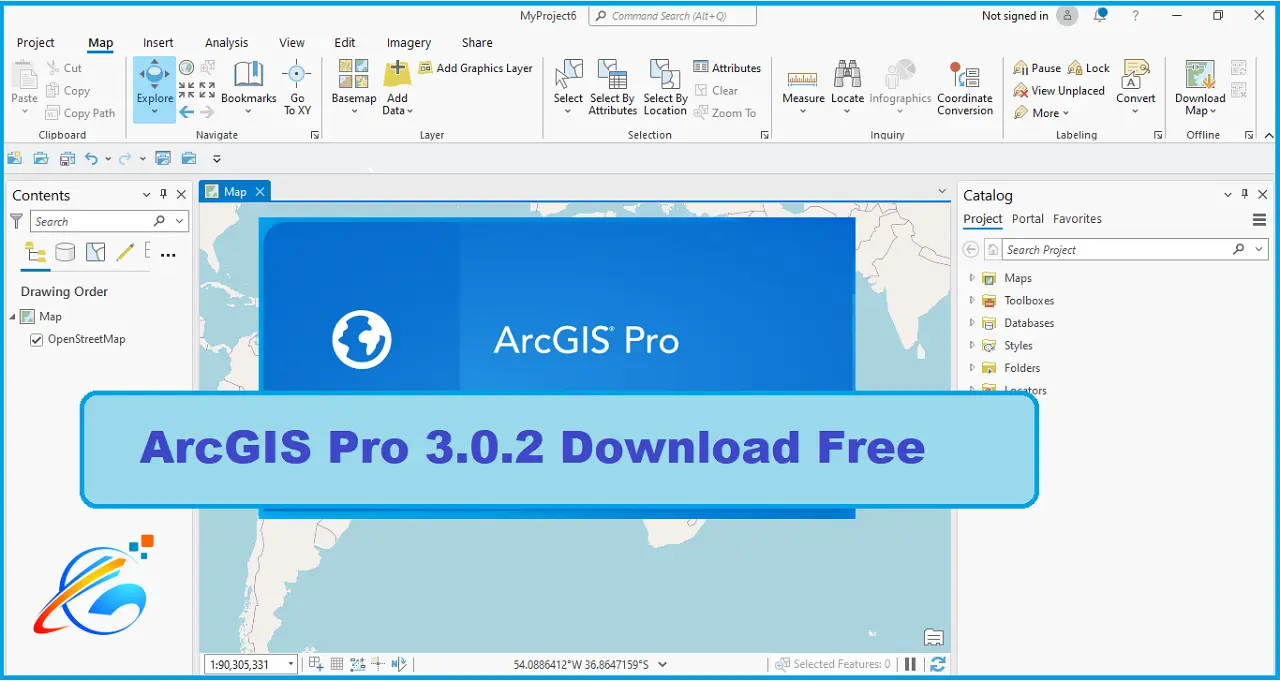Image resolution: width=1280 pixels, height=681 pixels.
Task: Switch to List By Editing view
Action: click(125, 253)
